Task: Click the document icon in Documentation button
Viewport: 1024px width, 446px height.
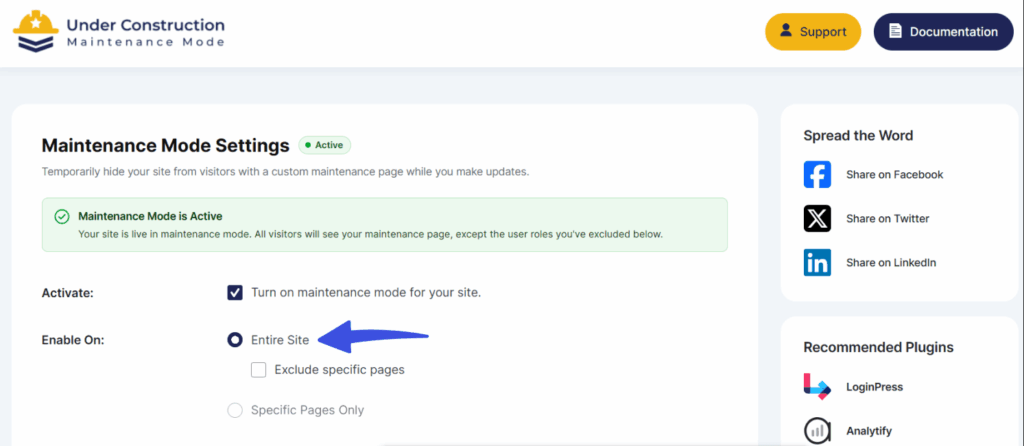Action: click(x=895, y=31)
